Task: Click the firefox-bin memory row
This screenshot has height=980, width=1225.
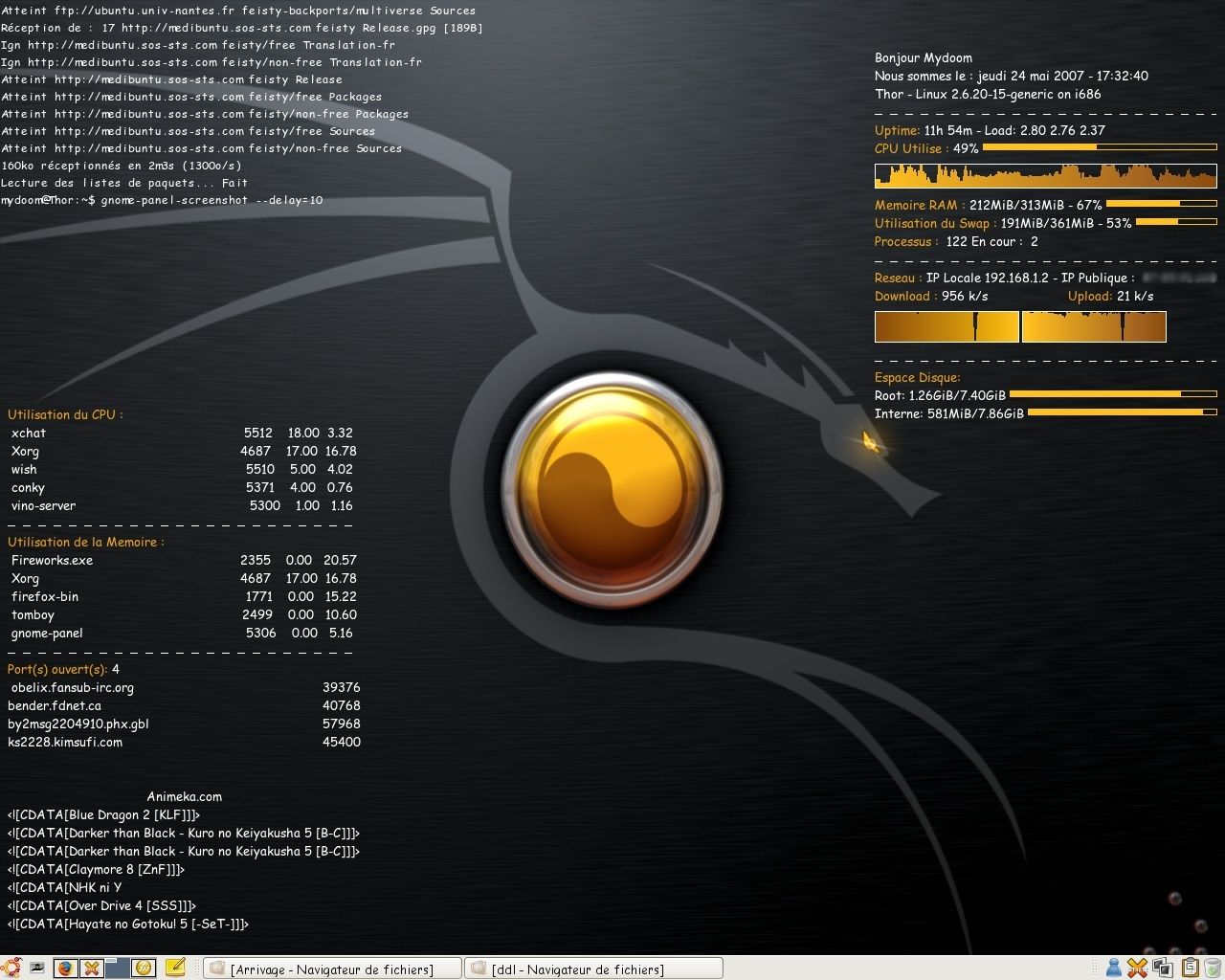Action: 183,596
